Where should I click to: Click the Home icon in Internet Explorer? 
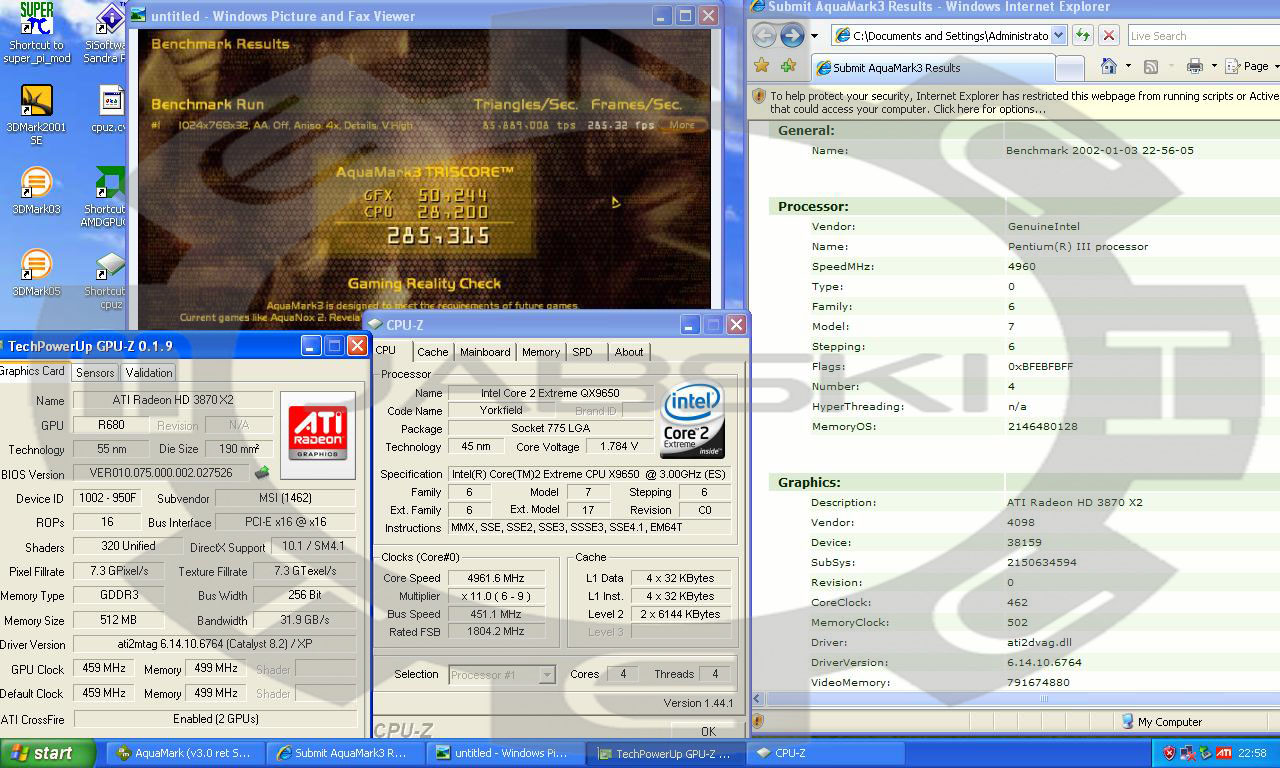(1108, 66)
